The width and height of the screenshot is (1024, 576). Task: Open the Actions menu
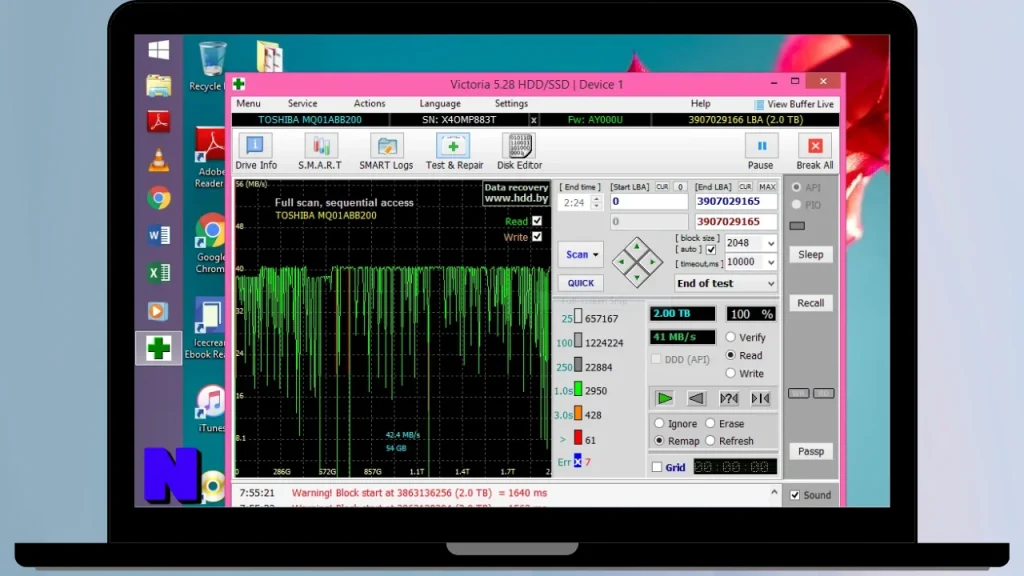pos(370,104)
